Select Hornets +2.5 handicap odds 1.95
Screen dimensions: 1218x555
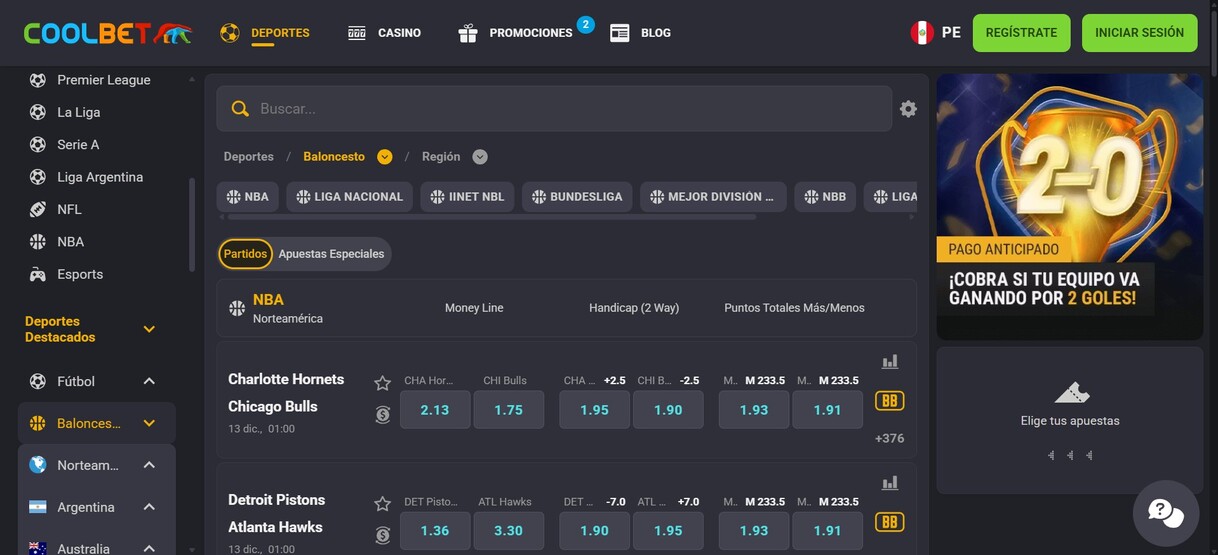(x=594, y=410)
